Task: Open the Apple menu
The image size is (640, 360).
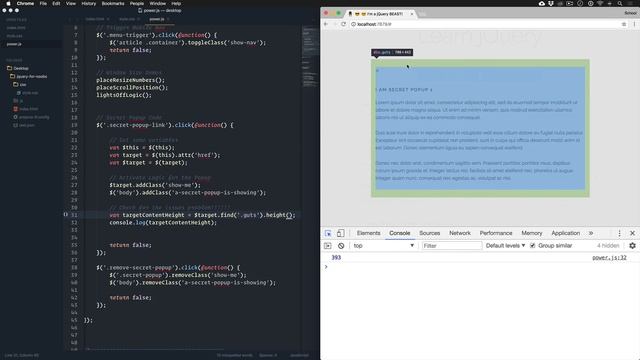Action: point(8,3)
